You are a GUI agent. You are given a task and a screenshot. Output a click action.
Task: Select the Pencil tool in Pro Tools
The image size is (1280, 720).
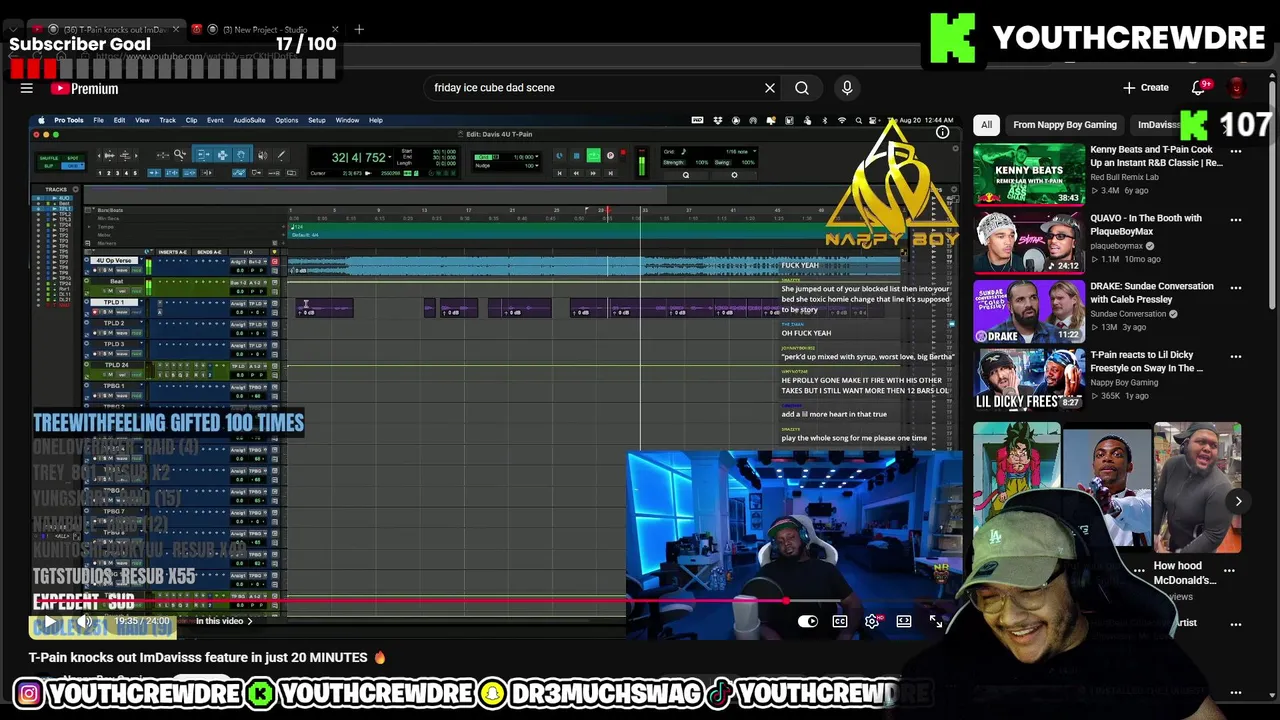click(281, 155)
